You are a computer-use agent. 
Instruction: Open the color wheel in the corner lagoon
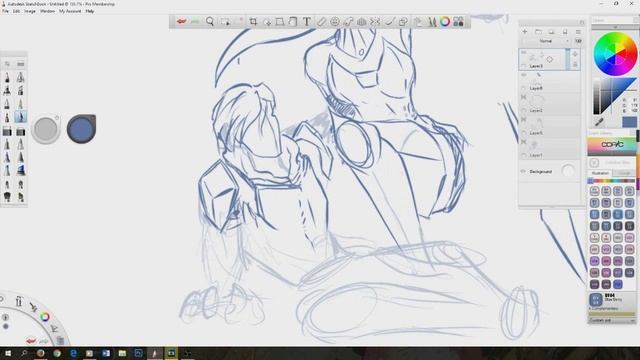click(45, 317)
